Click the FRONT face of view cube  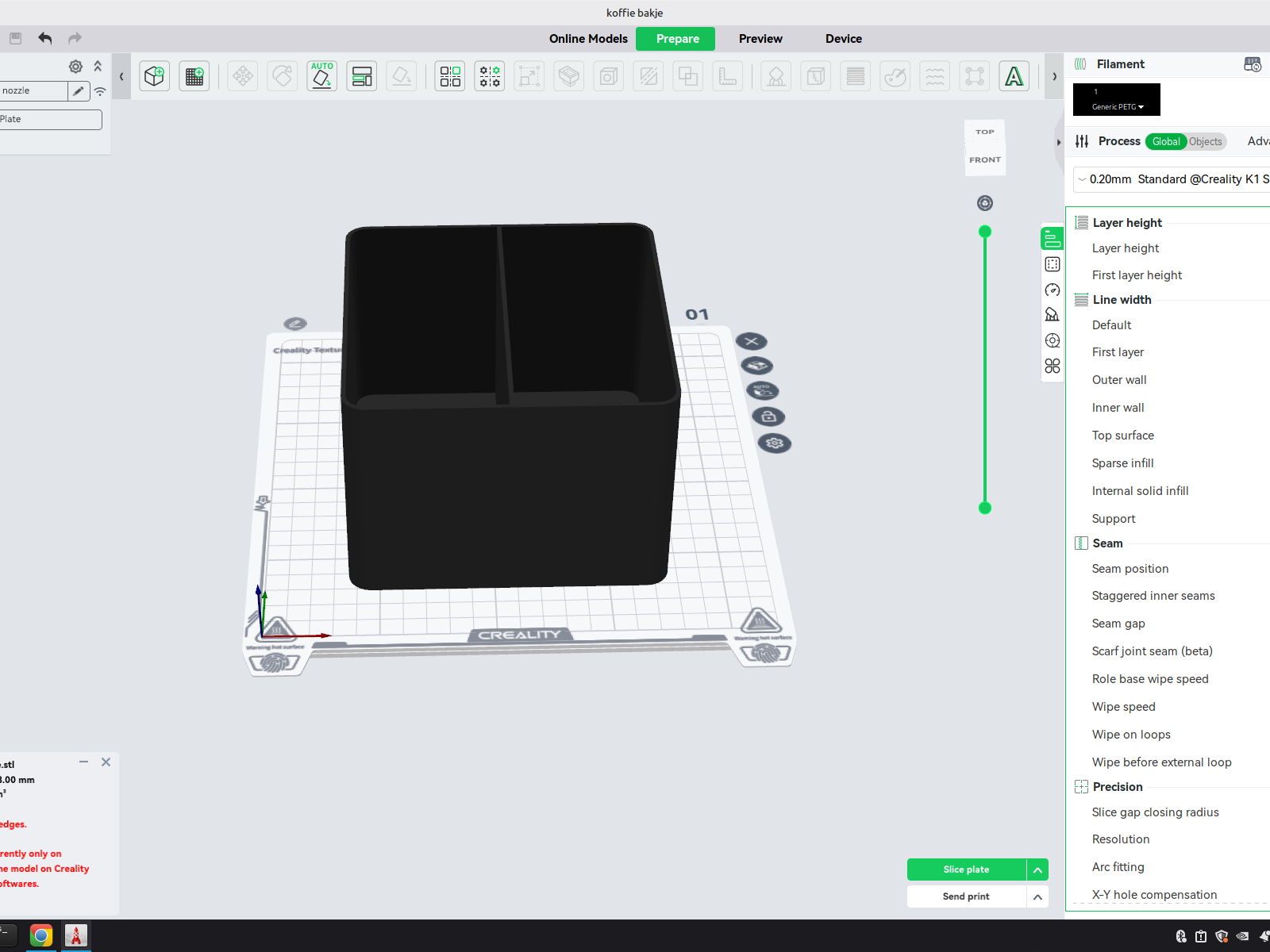coord(985,159)
